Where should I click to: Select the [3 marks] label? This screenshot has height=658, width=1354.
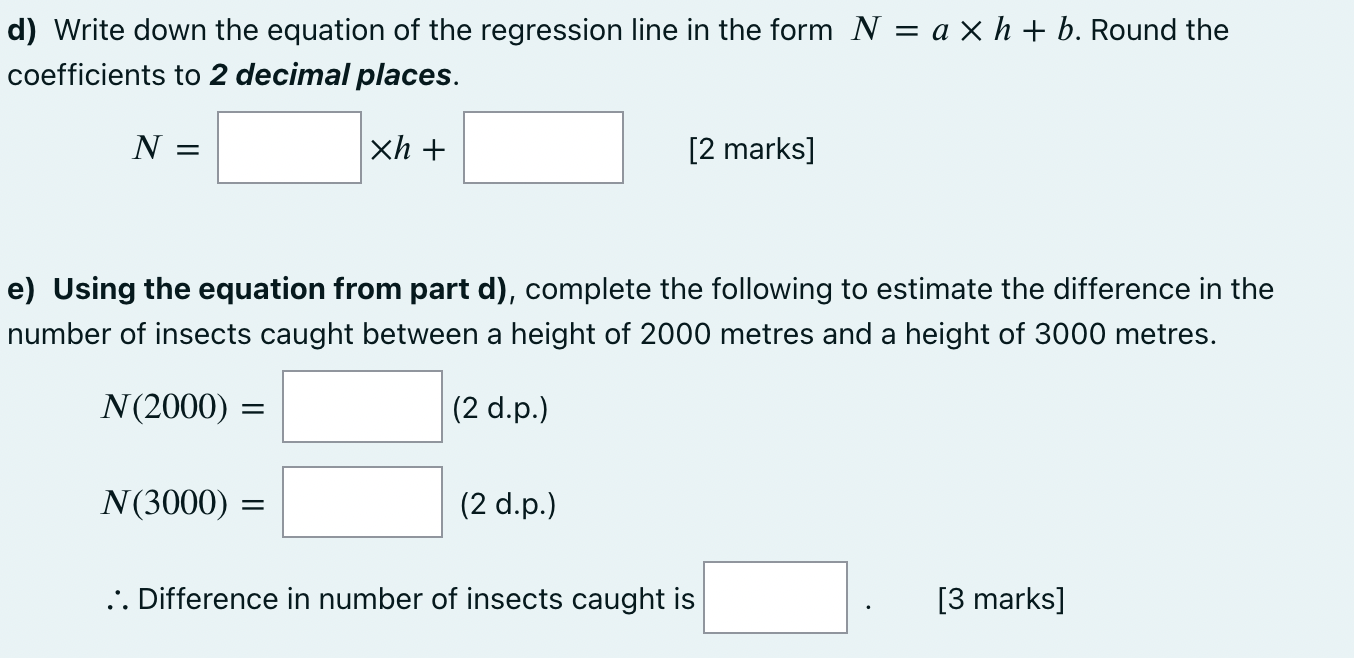1001,598
